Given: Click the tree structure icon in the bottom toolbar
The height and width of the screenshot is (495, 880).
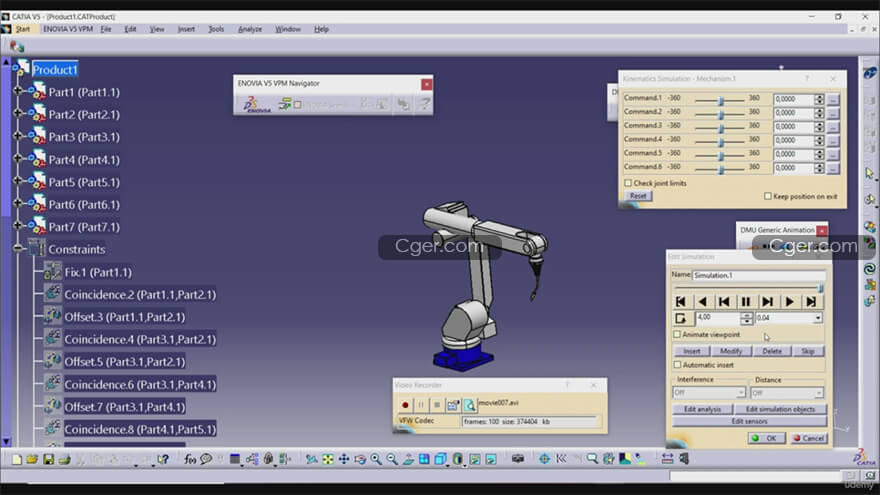Looking at the screenshot, I should (252, 459).
